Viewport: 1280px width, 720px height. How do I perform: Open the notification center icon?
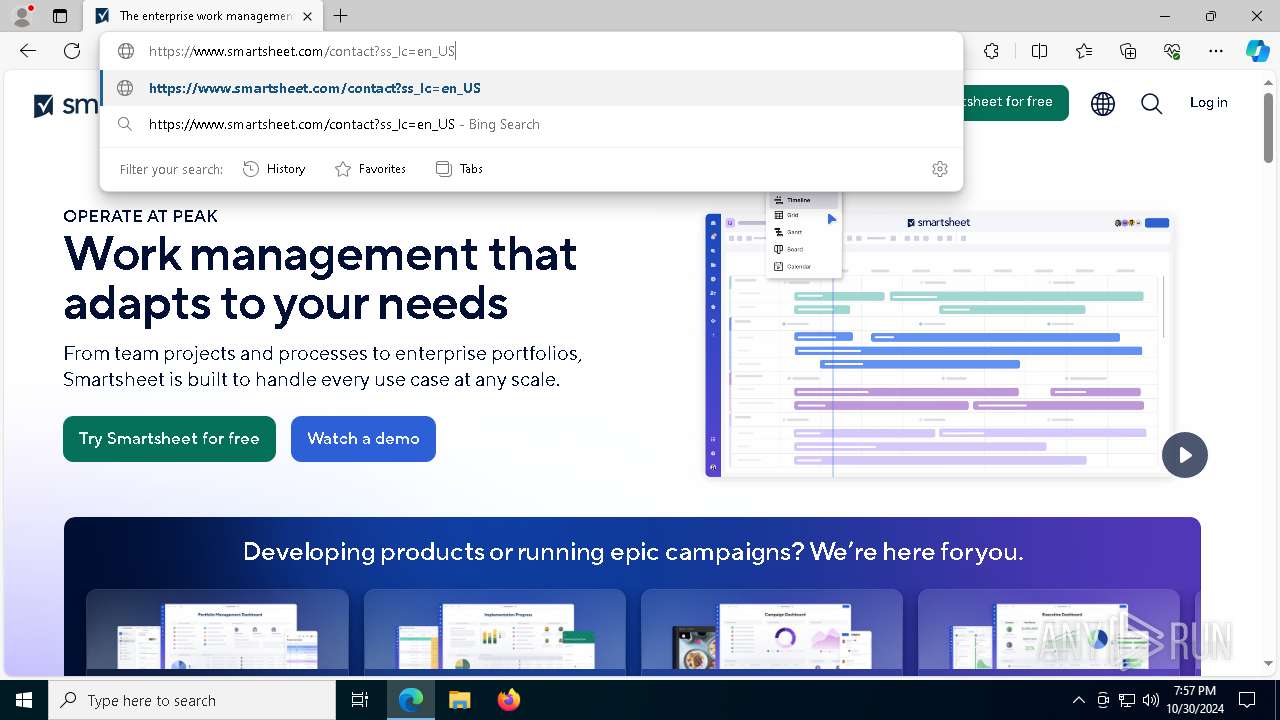[x=1247, y=700]
